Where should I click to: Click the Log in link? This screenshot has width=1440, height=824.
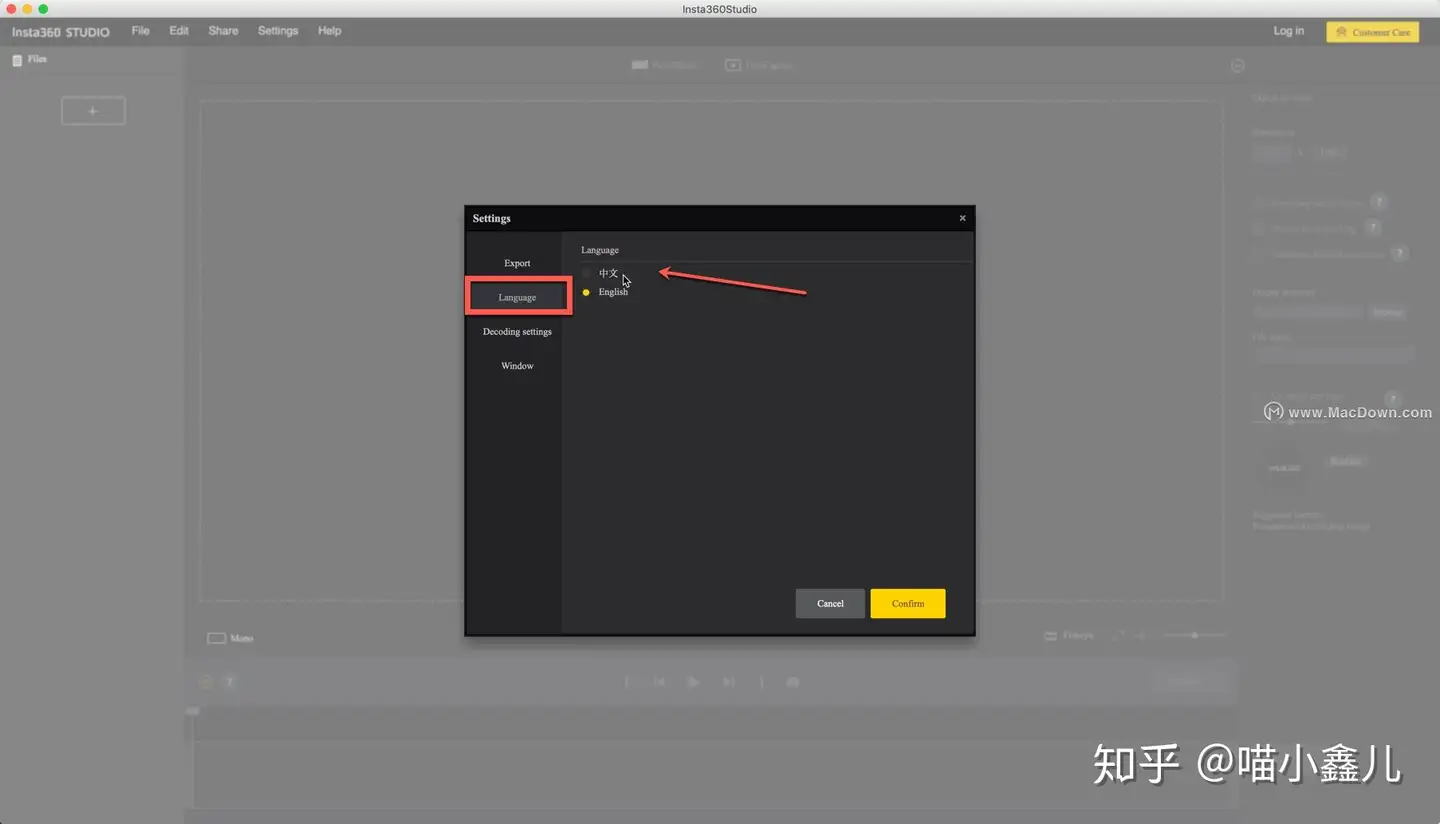click(x=1289, y=31)
